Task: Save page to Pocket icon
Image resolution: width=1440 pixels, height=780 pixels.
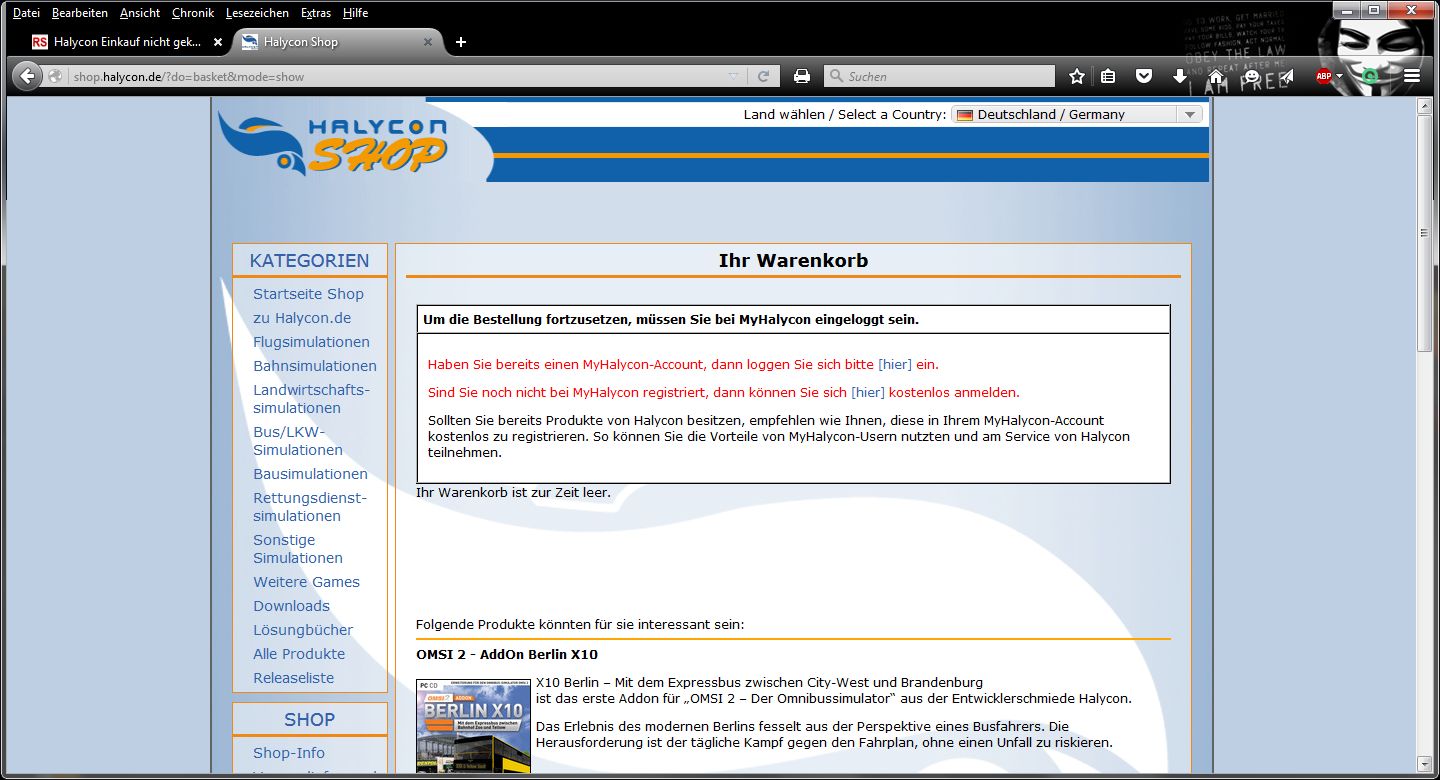Action: (x=1144, y=76)
